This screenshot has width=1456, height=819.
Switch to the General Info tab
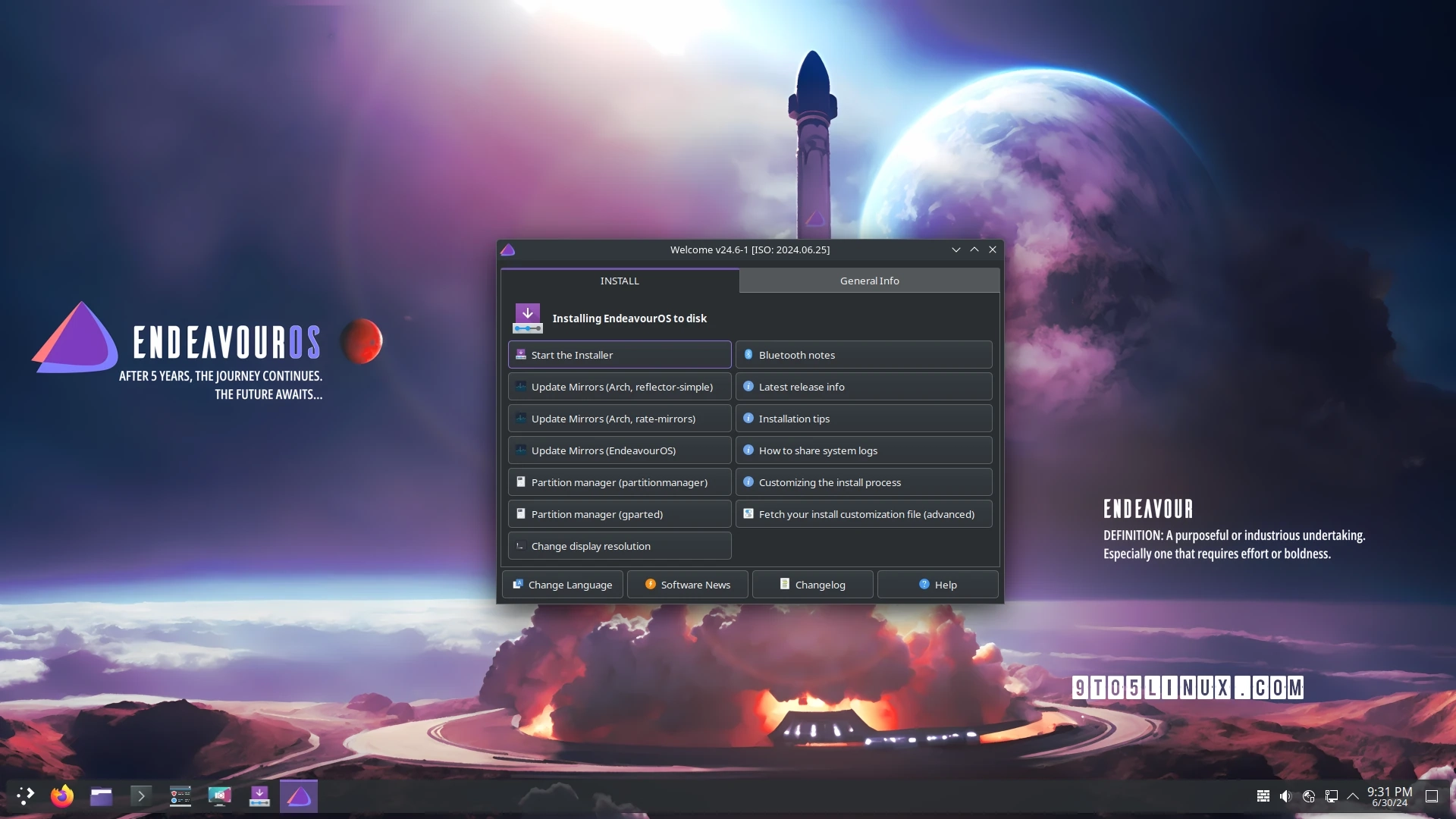[x=869, y=281]
